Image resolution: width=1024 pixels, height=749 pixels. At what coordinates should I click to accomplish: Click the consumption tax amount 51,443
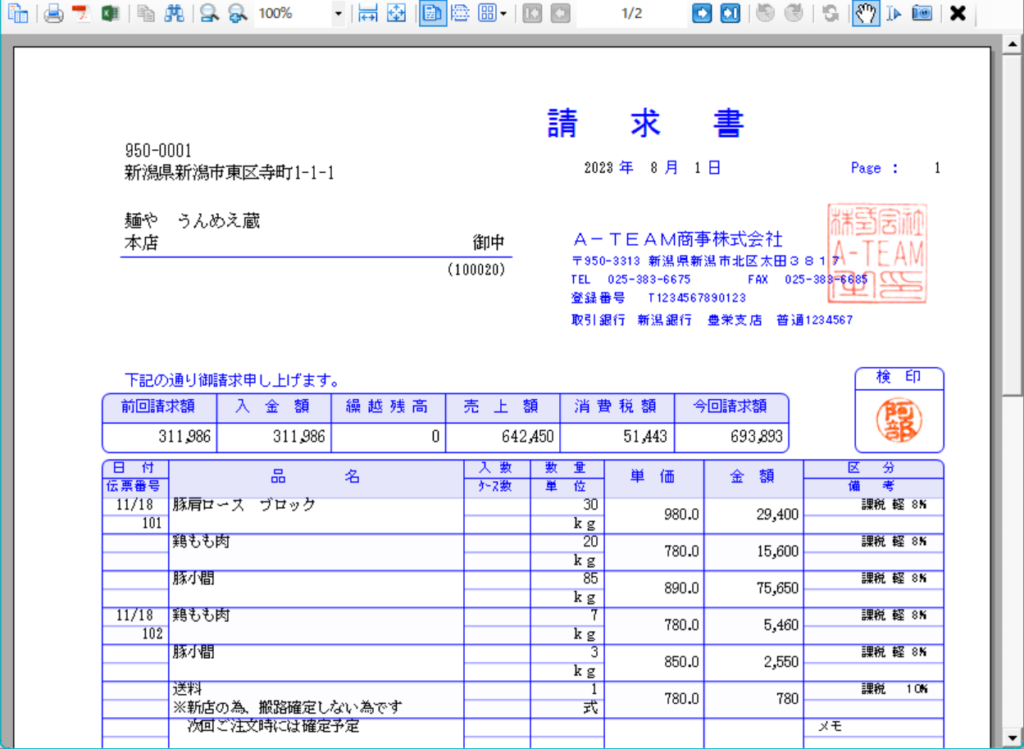click(x=645, y=436)
